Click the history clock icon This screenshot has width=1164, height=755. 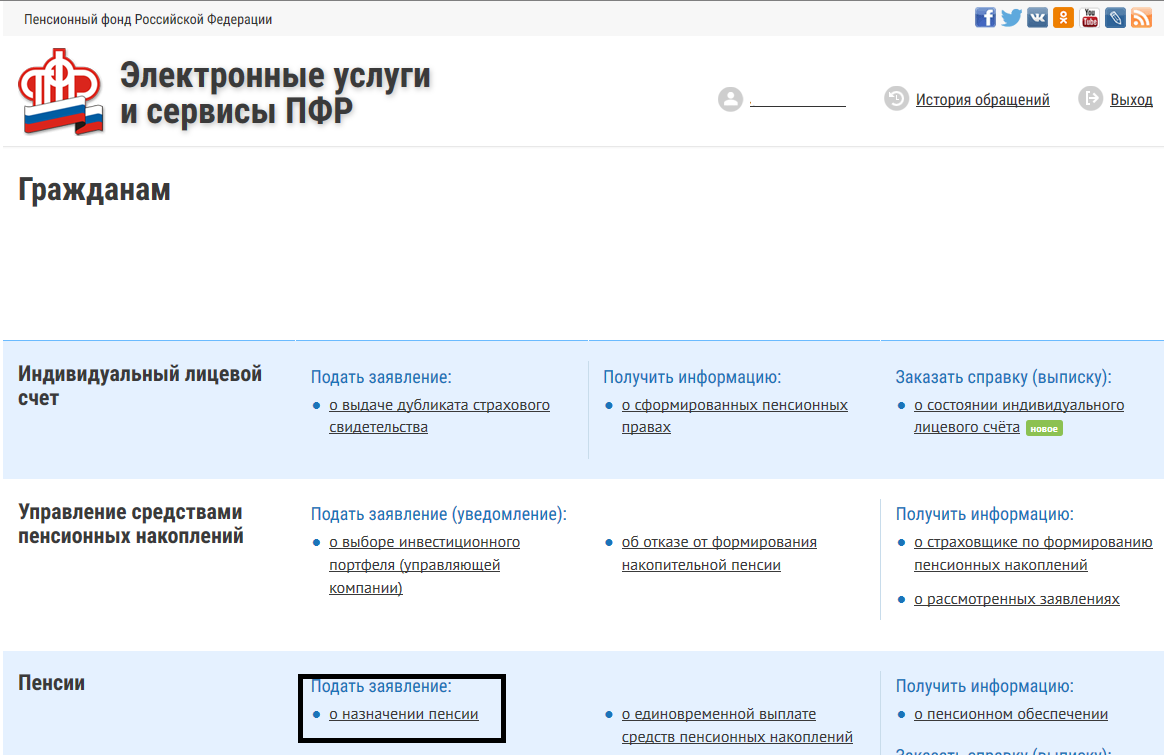pyautogui.click(x=896, y=99)
